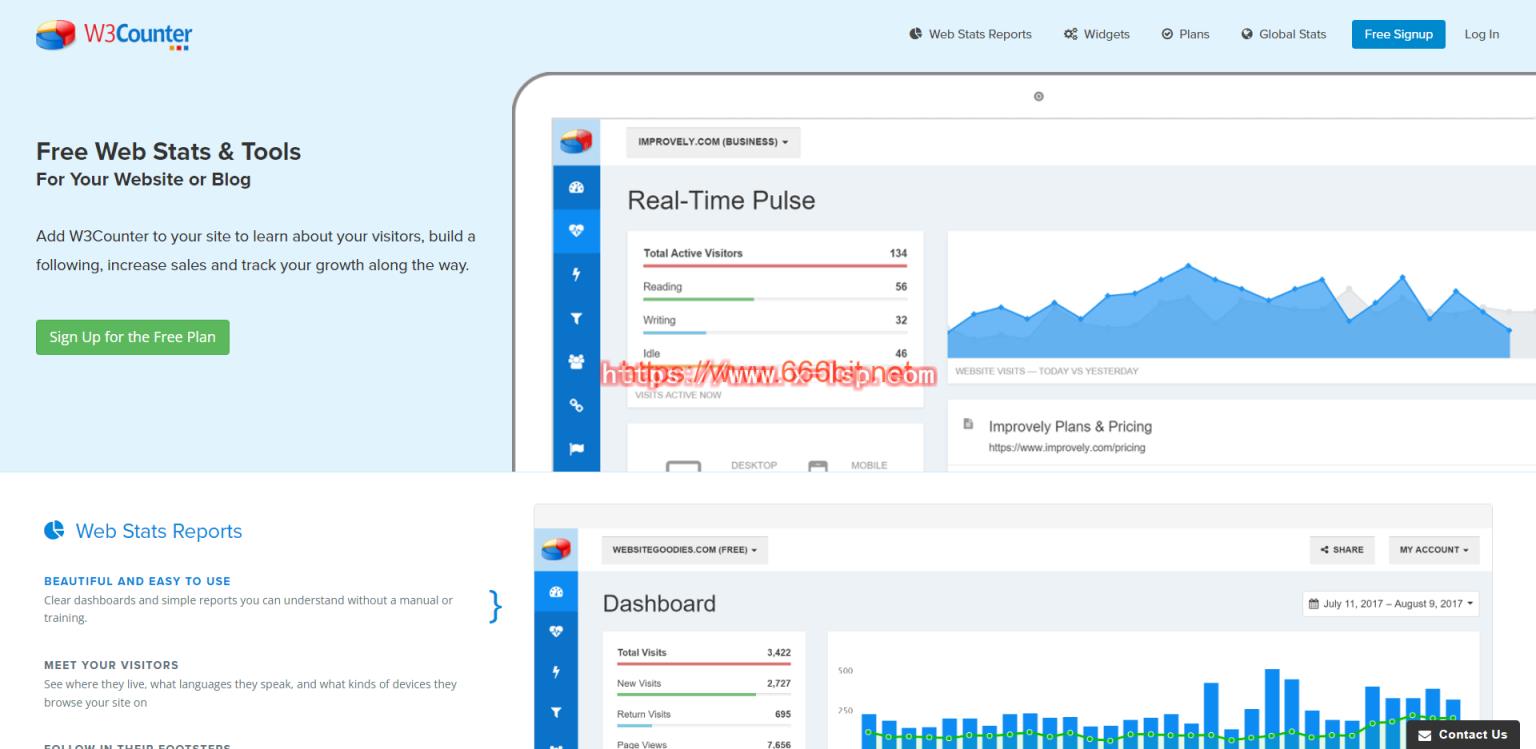Viewport: 1536px width, 749px height.
Task: Open the improvely.com/pricing URL
Action: 1067,448
